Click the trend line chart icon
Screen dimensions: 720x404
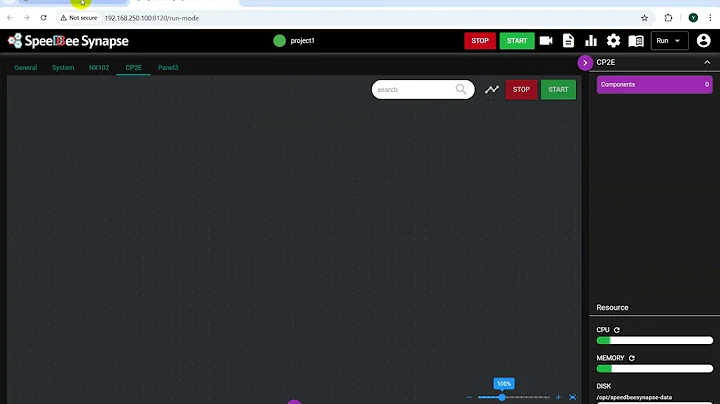492,90
